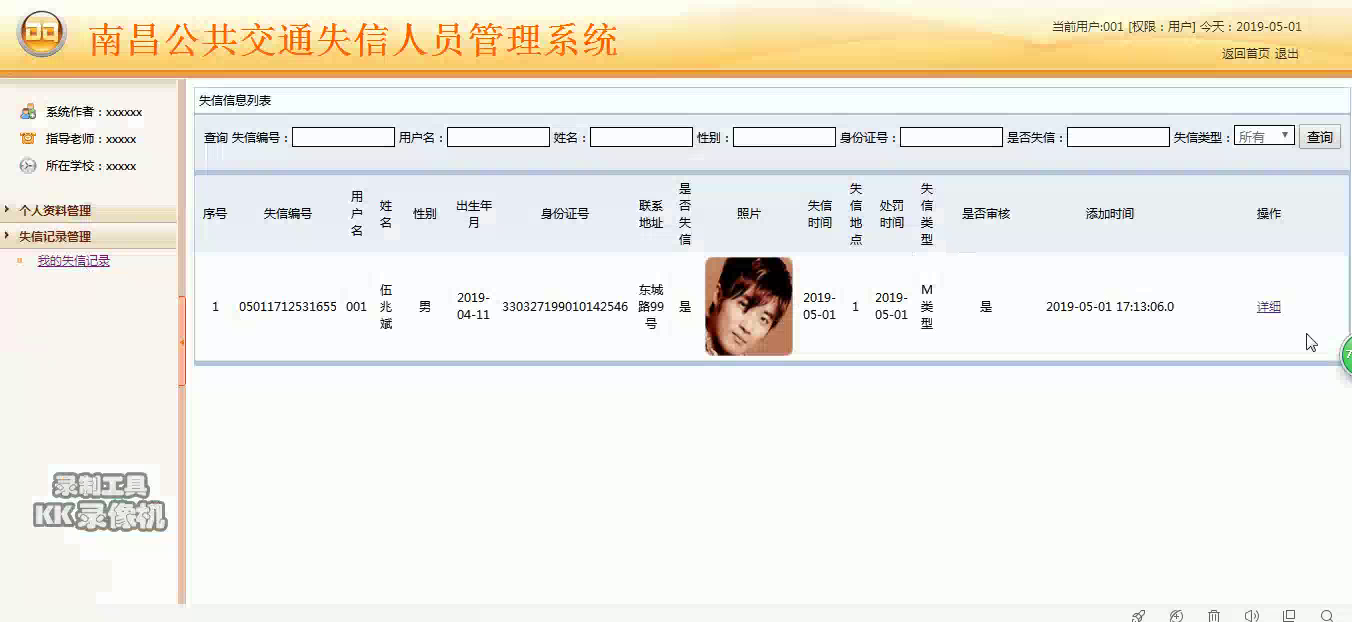Focus the 姓名 input field
Screen dimensions: 1352x622
point(641,137)
